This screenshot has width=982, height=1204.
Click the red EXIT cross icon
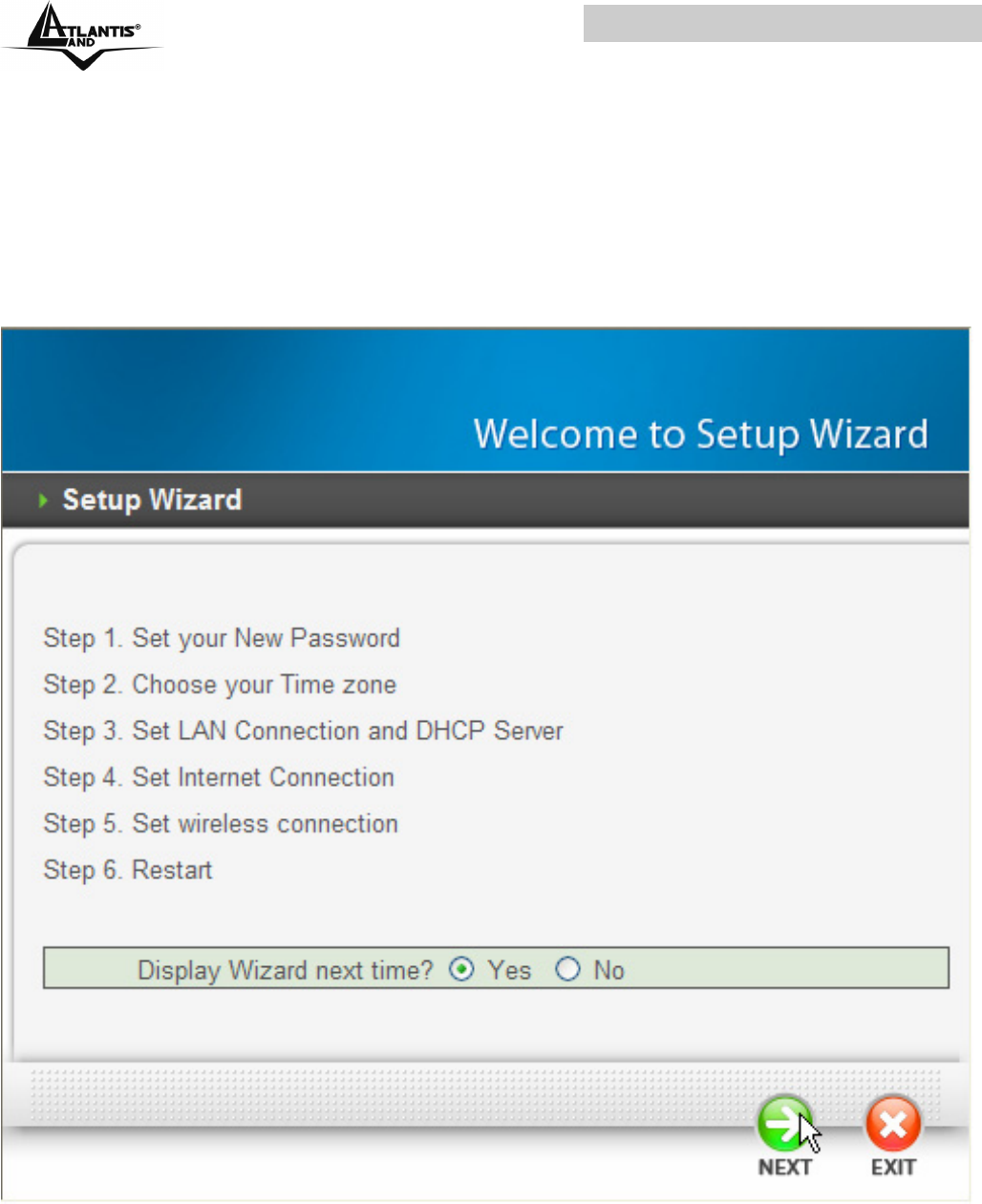tap(893, 1124)
